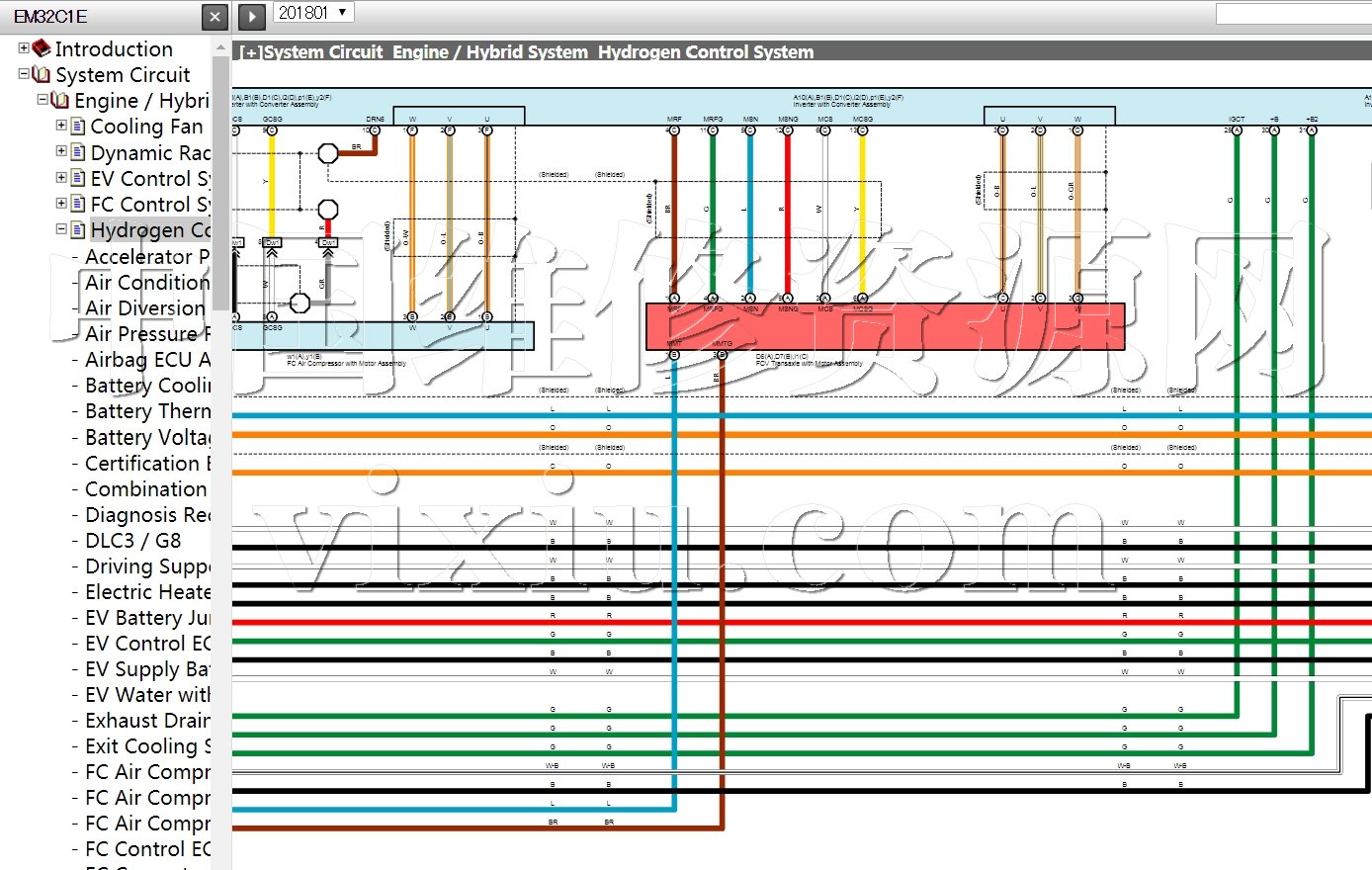Click the search input field at top right

tap(1293, 14)
